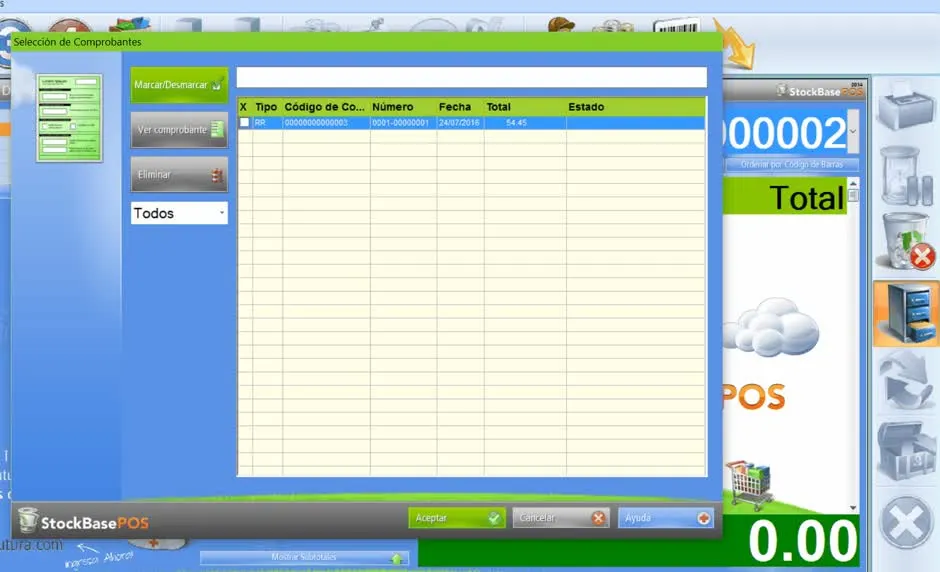
Task: Click the Mostrar Subtotales button
Action: [304, 558]
